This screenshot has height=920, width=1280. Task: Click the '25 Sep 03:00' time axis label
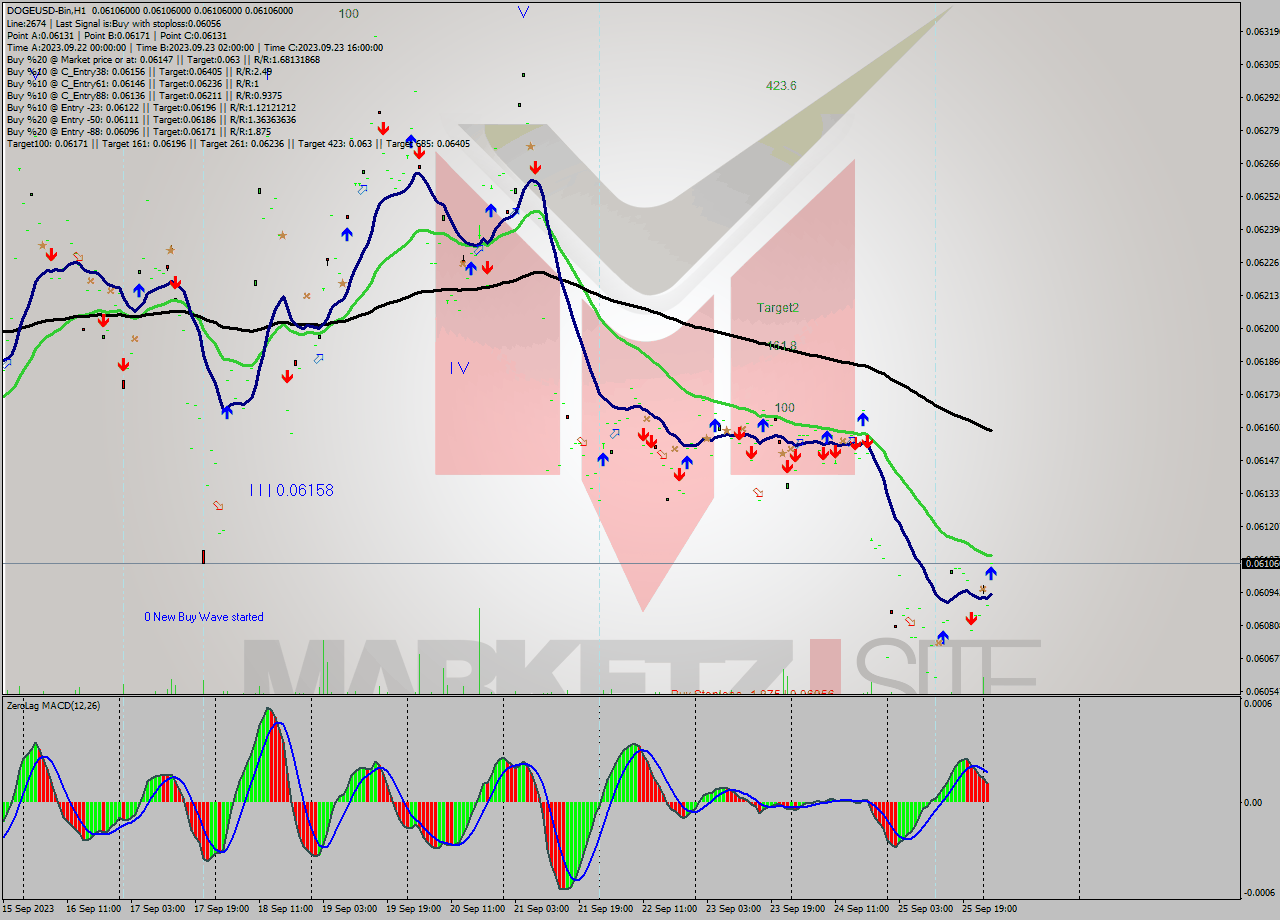925,908
